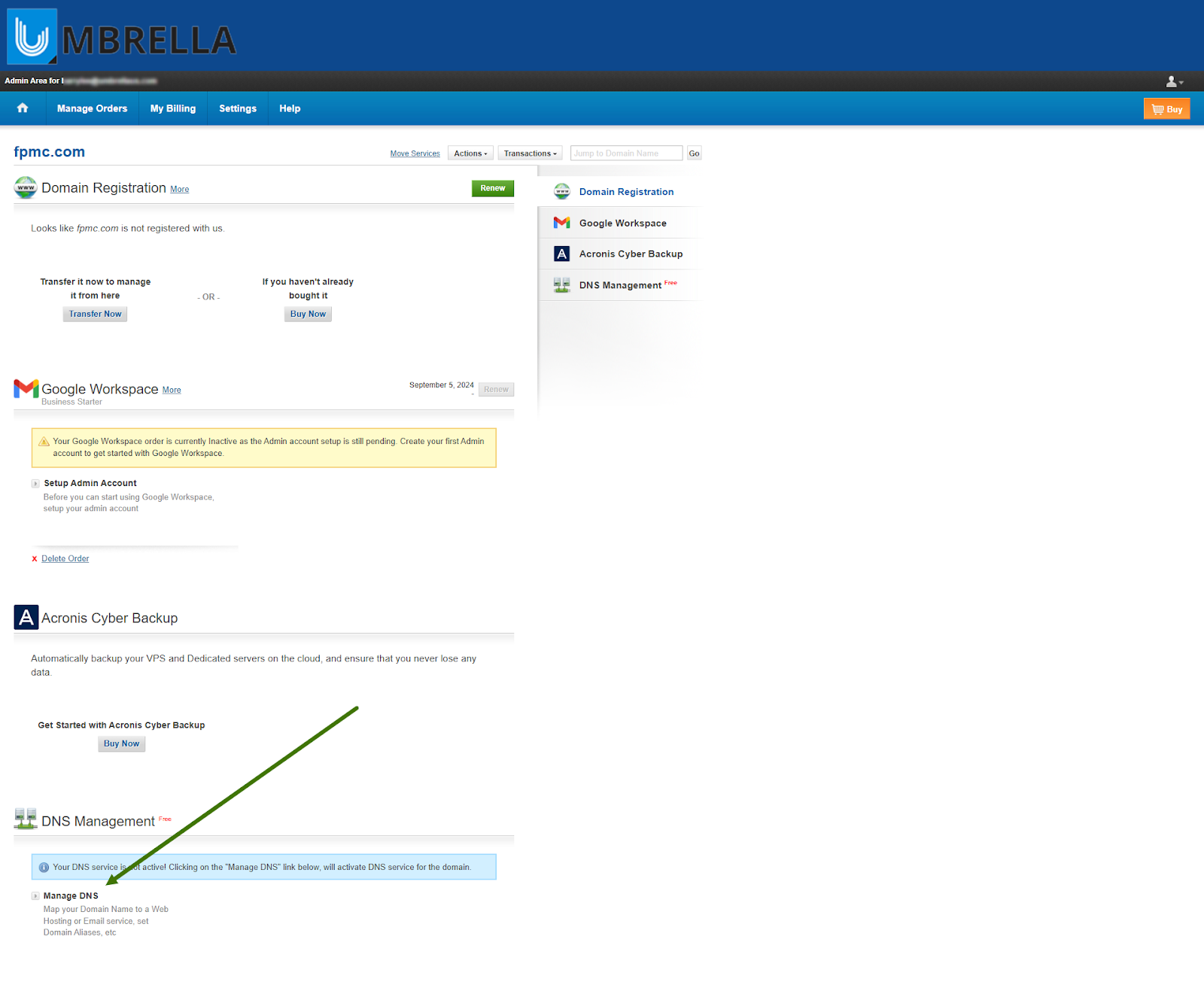Click the September 5, 2024 expiry date
Screen dimensions: 1204x991
(x=442, y=385)
